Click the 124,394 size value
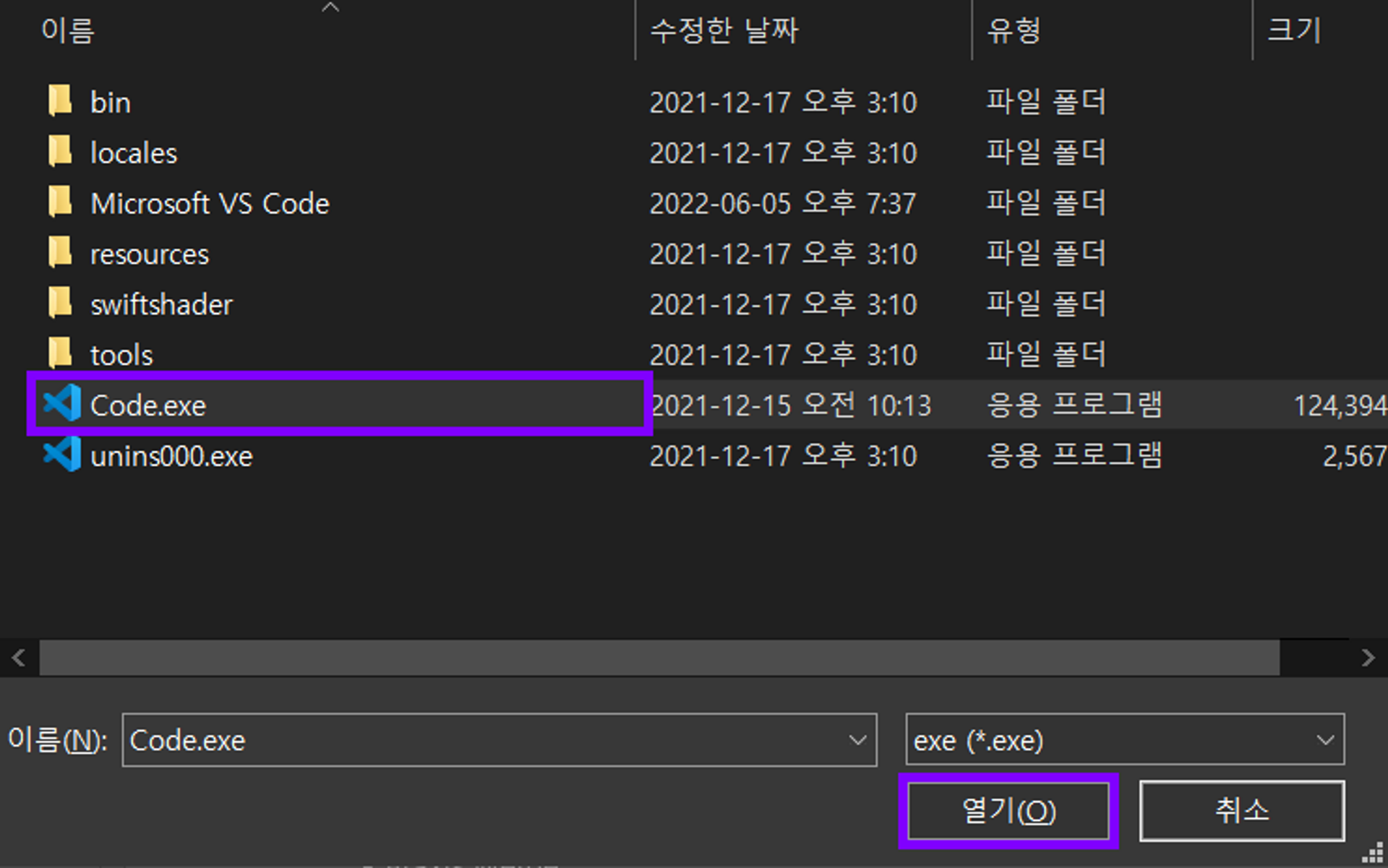Viewport: 1388px width, 868px height. coord(1340,405)
